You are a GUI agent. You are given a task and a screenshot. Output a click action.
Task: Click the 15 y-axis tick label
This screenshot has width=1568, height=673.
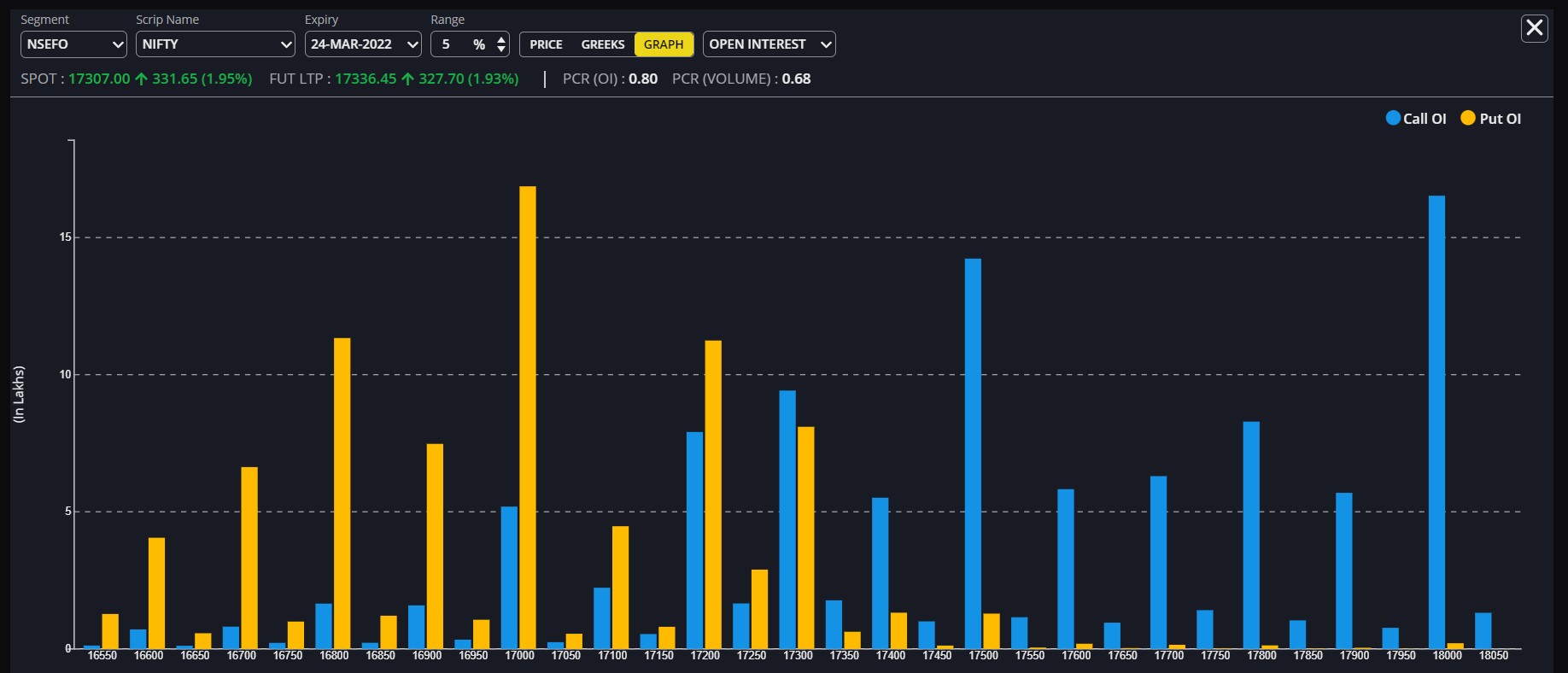pyautogui.click(x=66, y=237)
